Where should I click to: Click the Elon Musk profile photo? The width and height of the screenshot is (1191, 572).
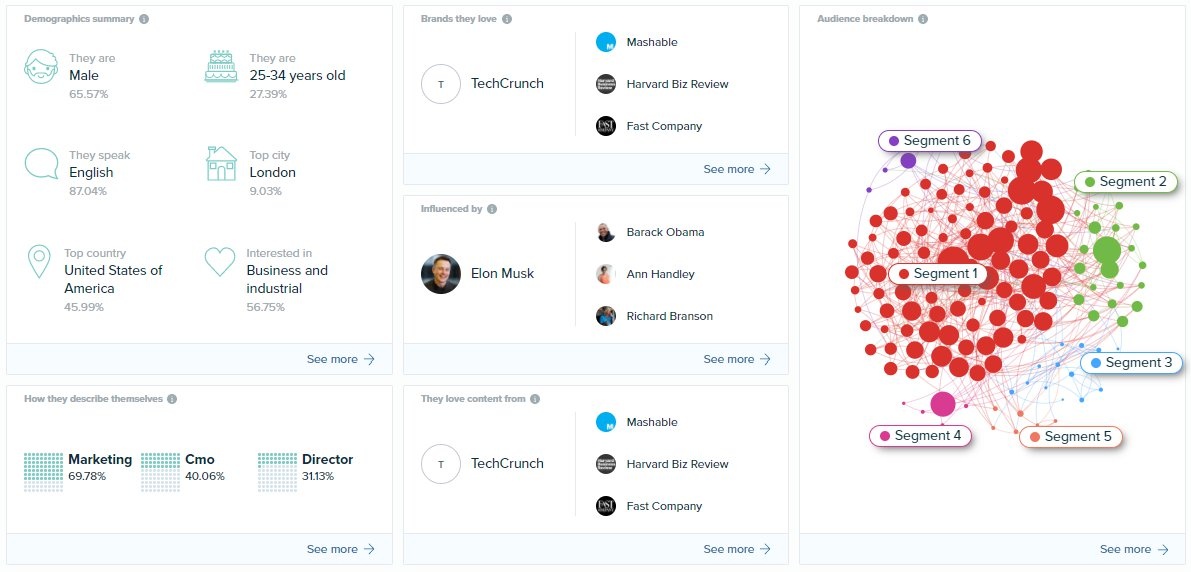[x=441, y=273]
